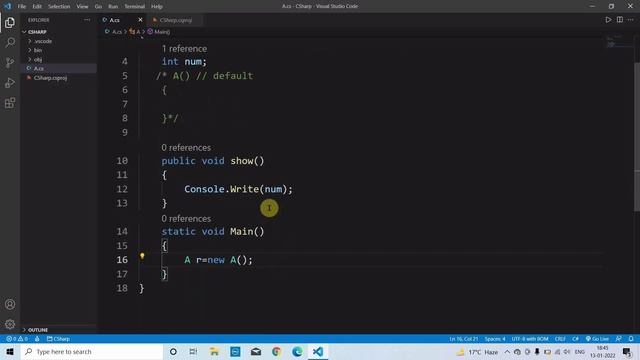This screenshot has width=640, height=360.
Task: Open the Run menu
Action: point(113,6)
